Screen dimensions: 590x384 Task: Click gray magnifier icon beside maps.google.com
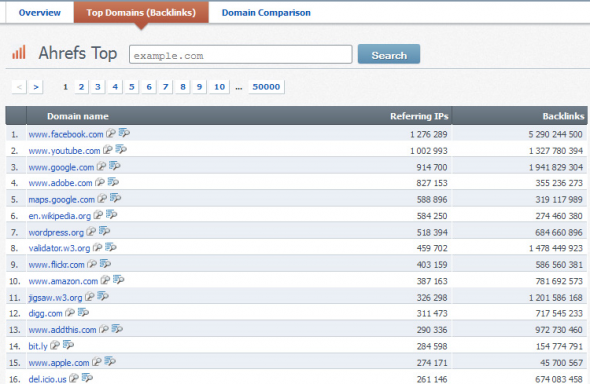tap(102, 199)
